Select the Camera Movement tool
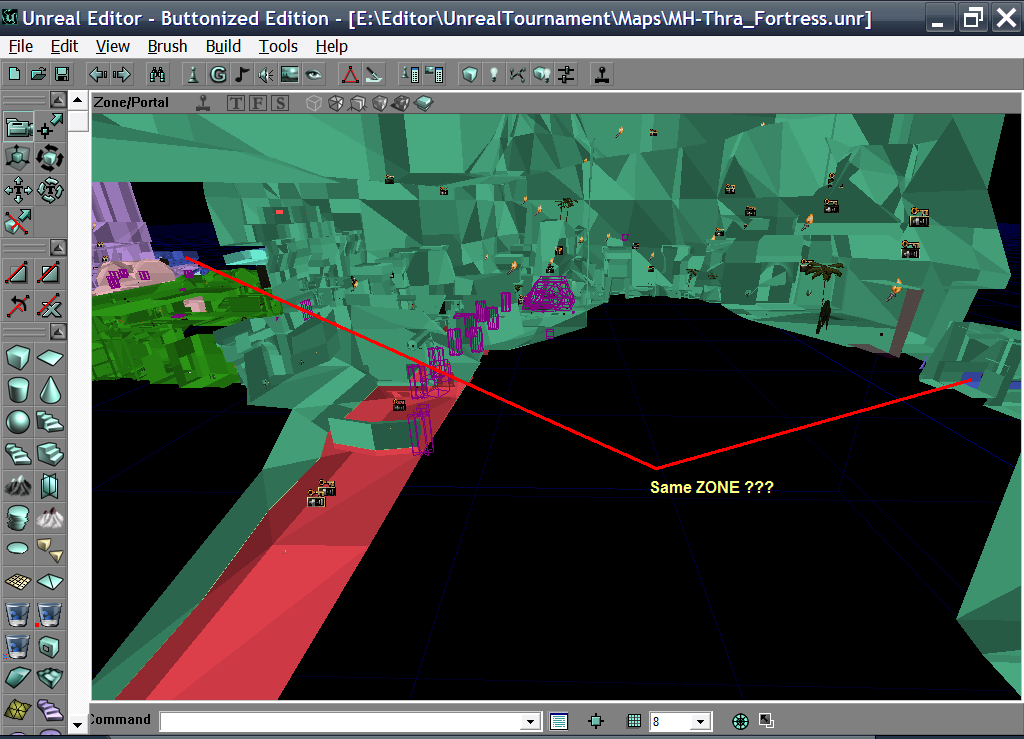This screenshot has height=739, width=1024. pyautogui.click(x=19, y=126)
